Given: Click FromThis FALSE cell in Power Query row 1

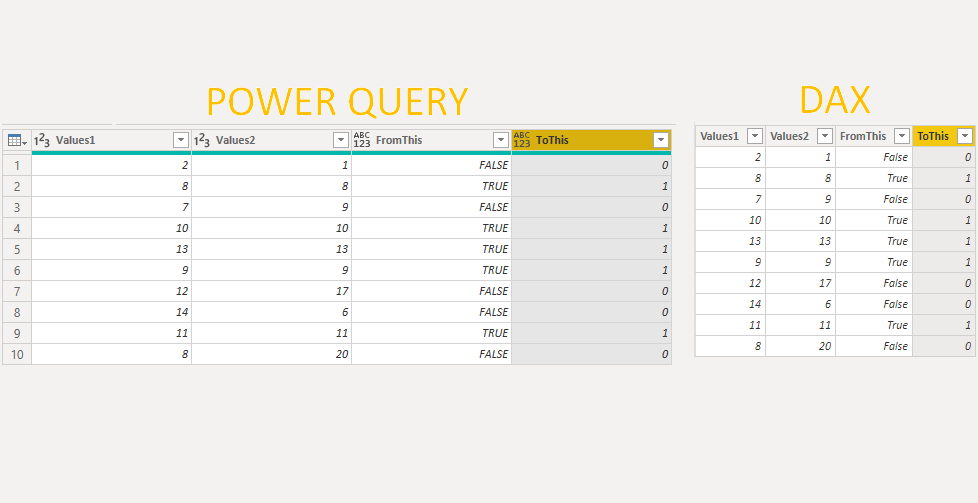Looking at the screenshot, I should pyautogui.click(x=432, y=165).
